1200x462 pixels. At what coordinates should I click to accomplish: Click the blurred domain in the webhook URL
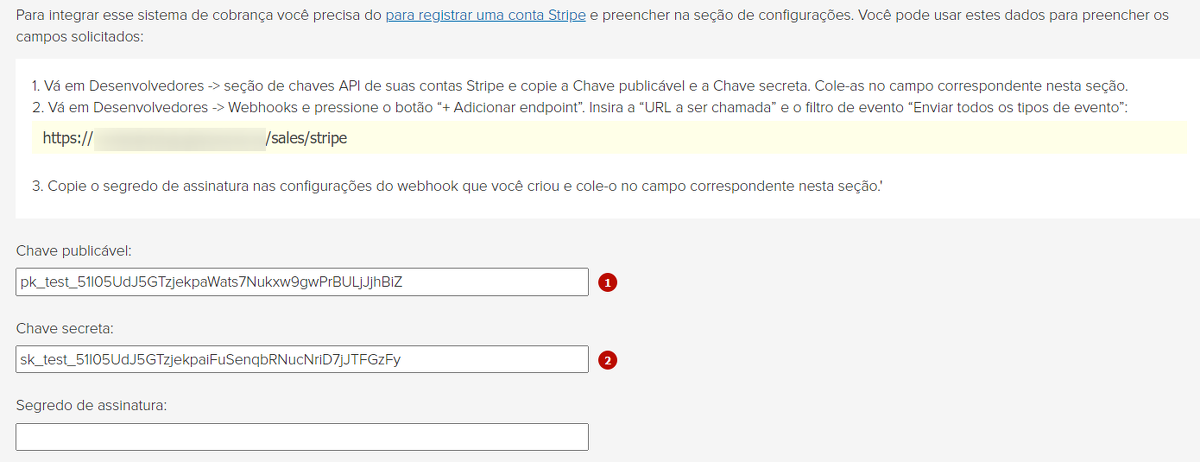180,139
